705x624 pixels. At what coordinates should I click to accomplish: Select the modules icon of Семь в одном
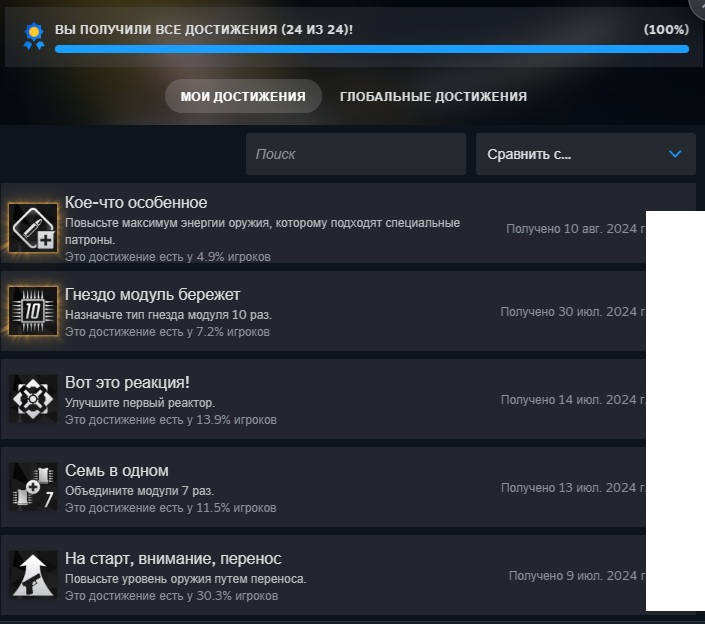click(33, 487)
